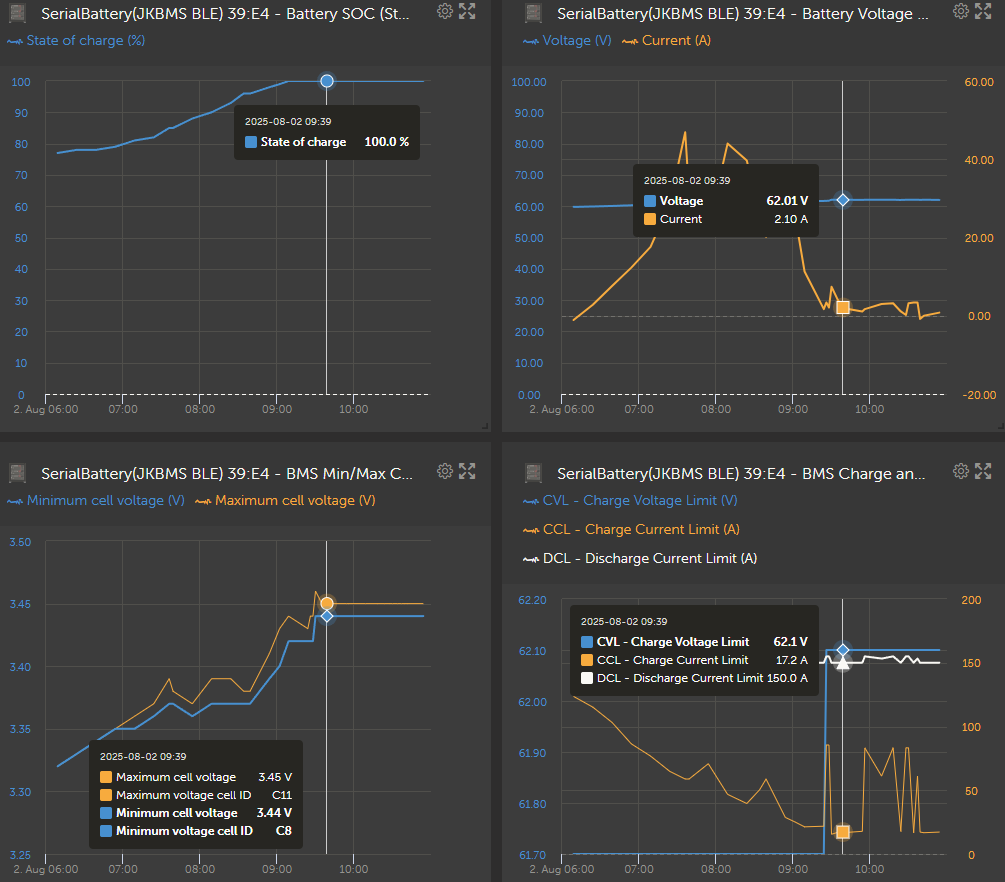
Task: Click the resize handle of Battery SOC widget
Action: click(484, 425)
